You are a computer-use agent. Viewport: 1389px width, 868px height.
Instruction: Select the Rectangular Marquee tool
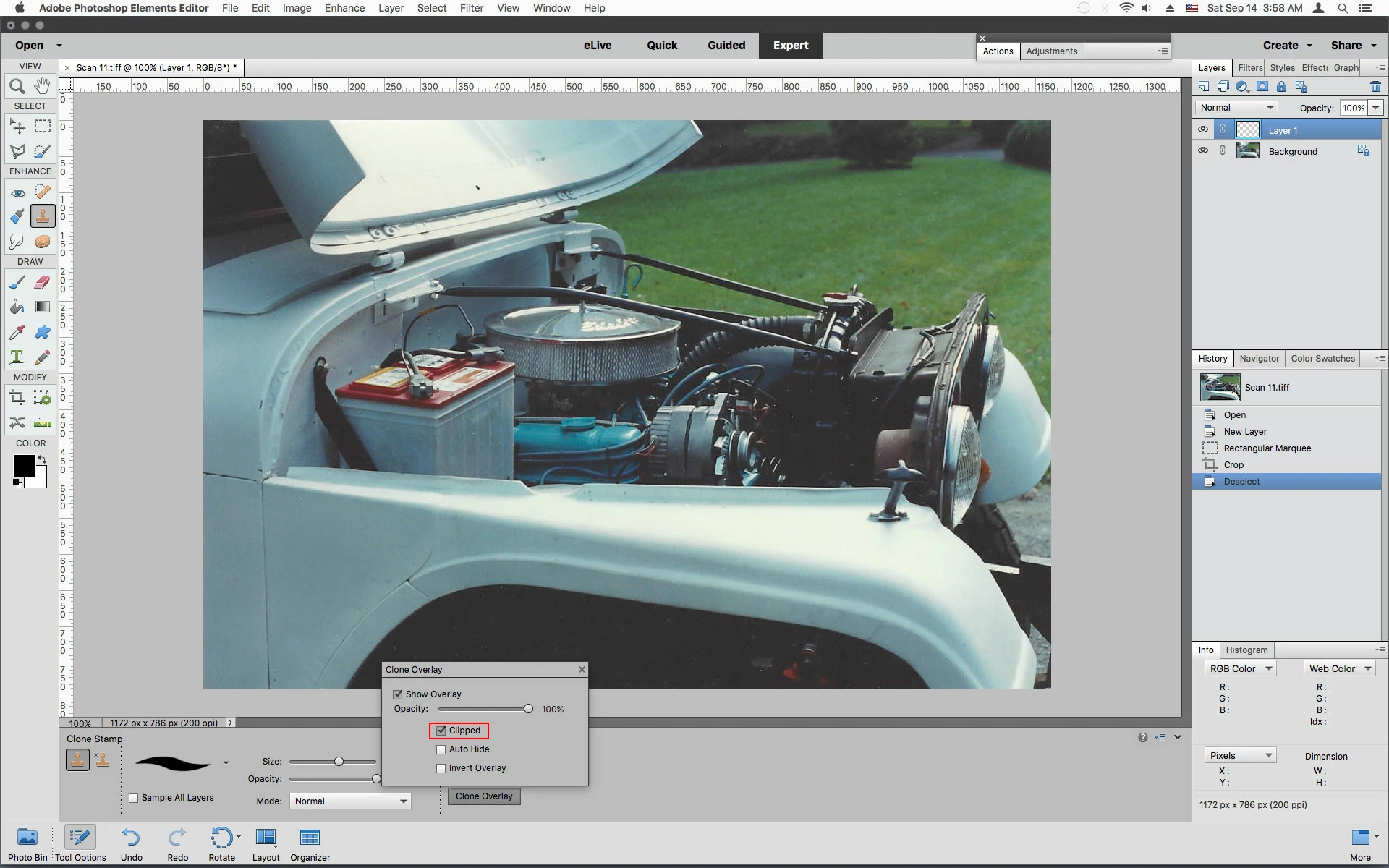pos(43,127)
